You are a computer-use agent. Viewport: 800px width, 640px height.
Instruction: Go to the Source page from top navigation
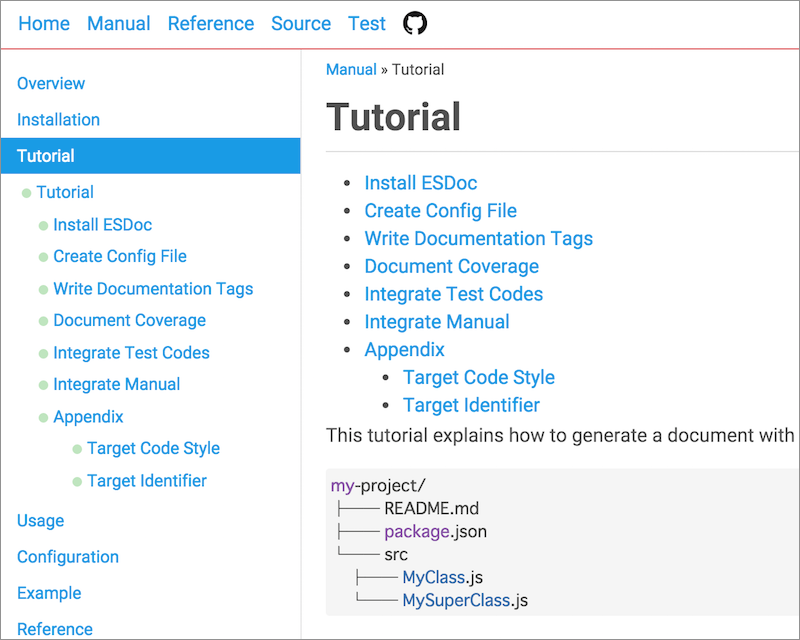click(x=301, y=23)
